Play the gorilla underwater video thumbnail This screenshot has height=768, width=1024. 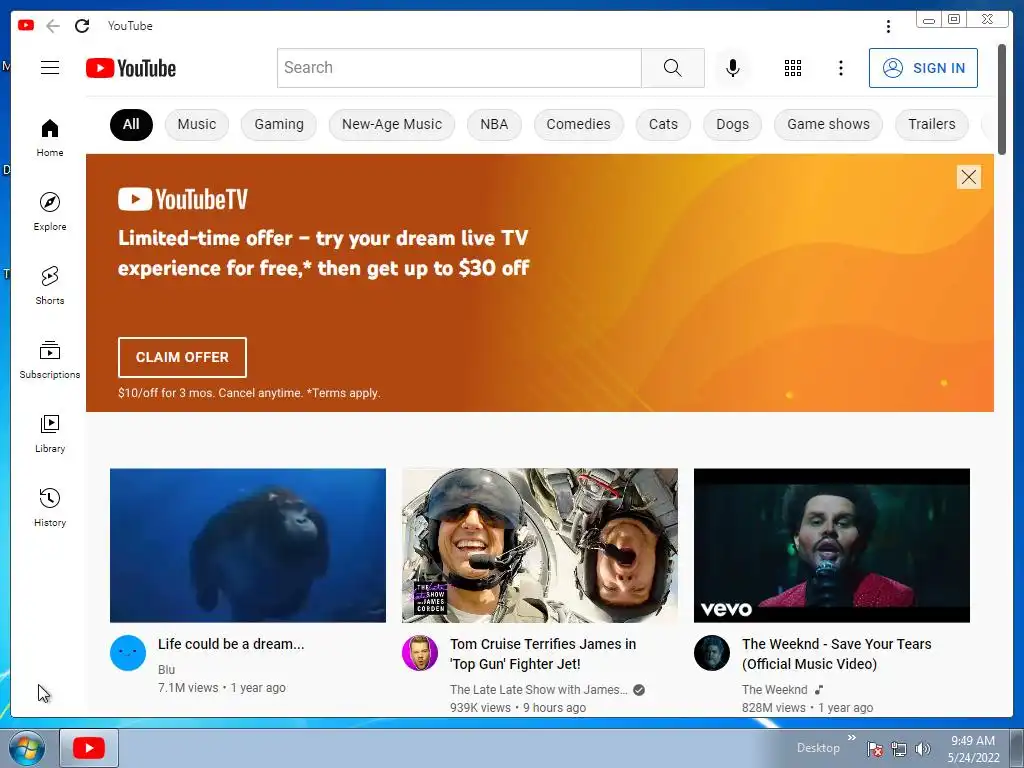click(x=248, y=545)
